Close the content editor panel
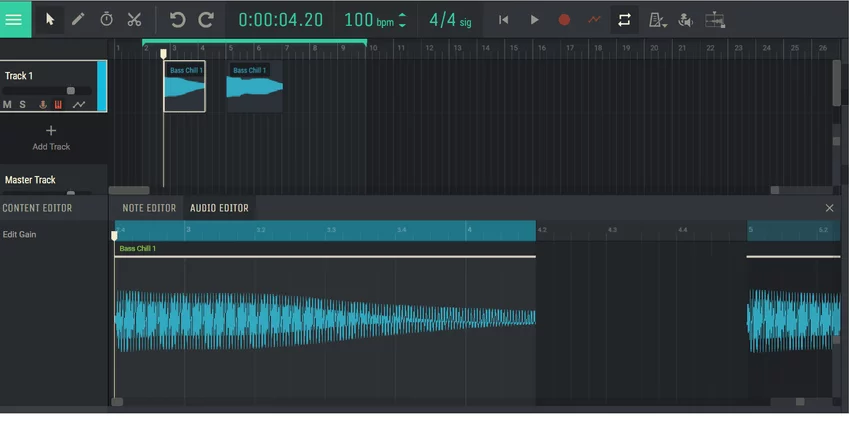This screenshot has width=850, height=428. click(x=829, y=208)
